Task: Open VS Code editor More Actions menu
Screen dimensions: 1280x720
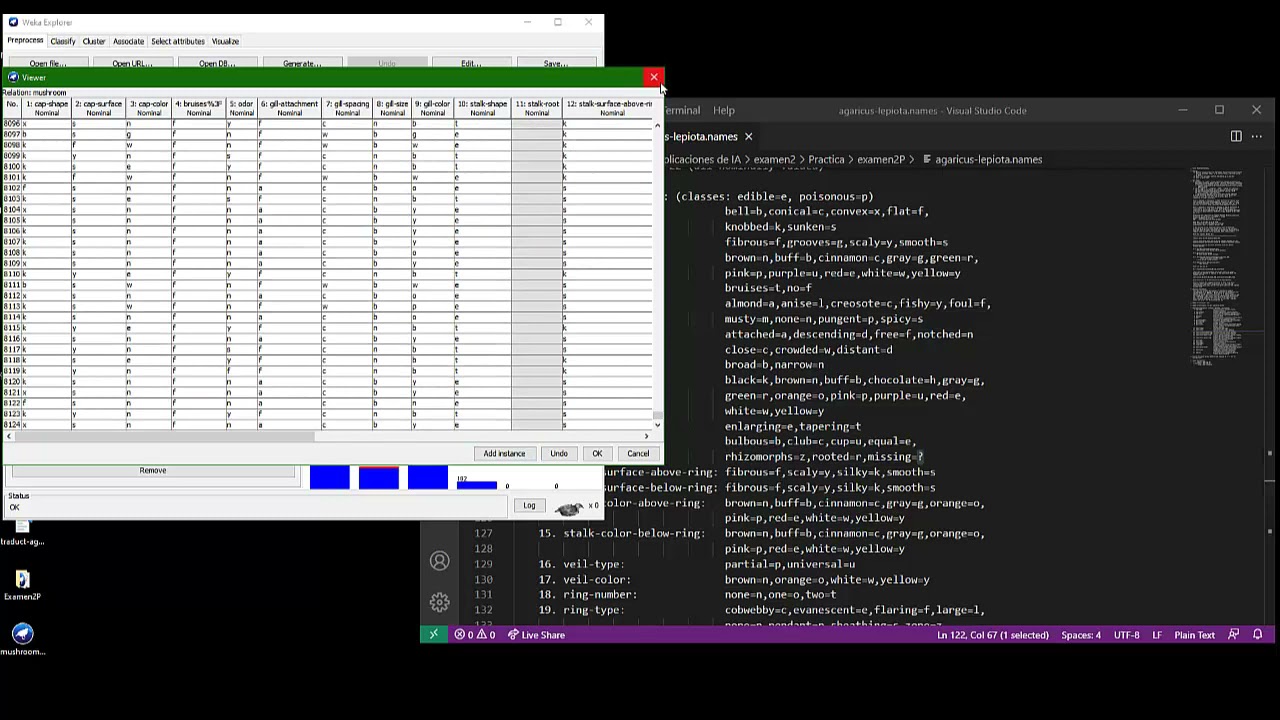Action: tap(1258, 136)
